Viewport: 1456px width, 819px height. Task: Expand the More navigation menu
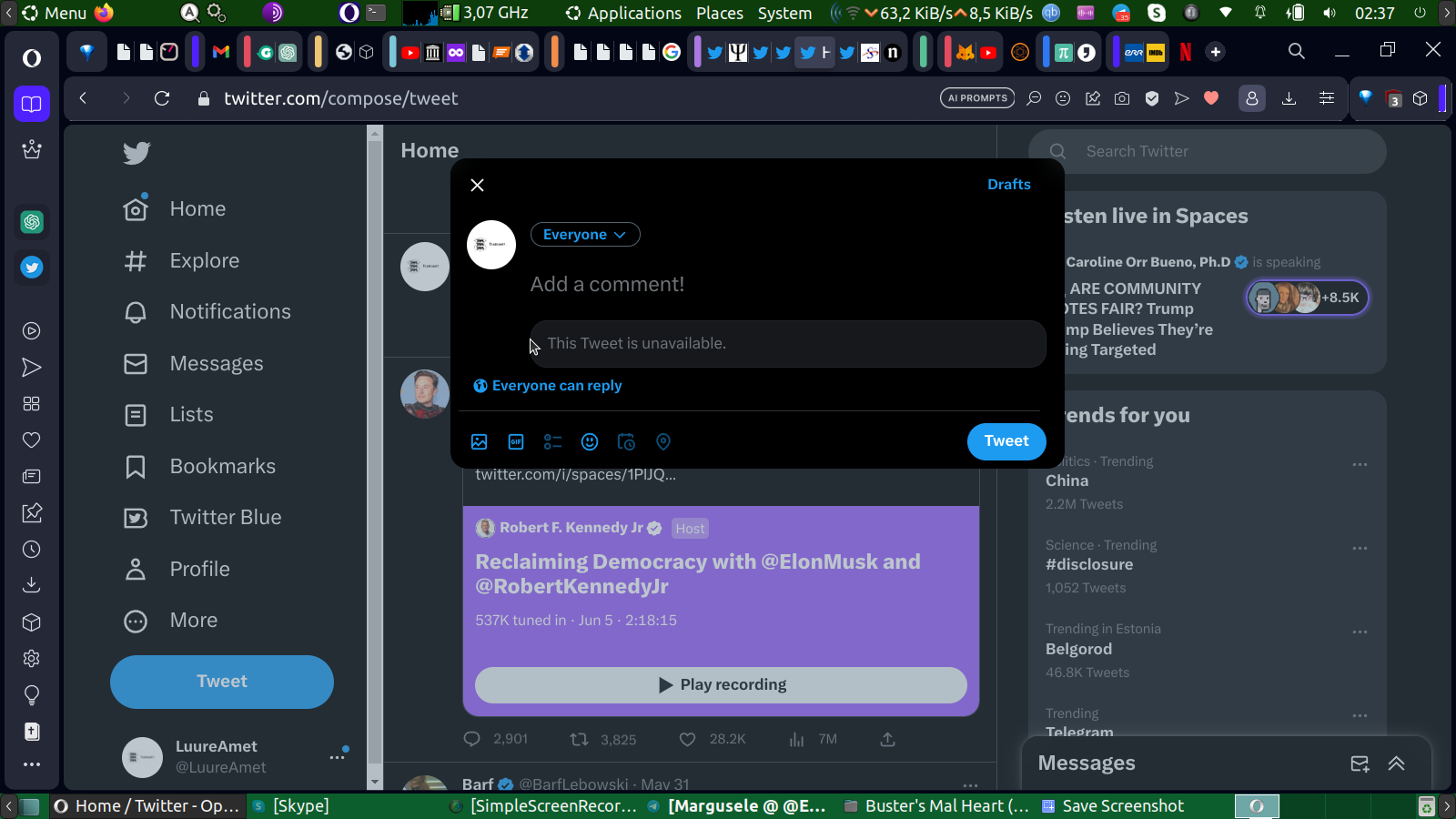tap(171, 621)
